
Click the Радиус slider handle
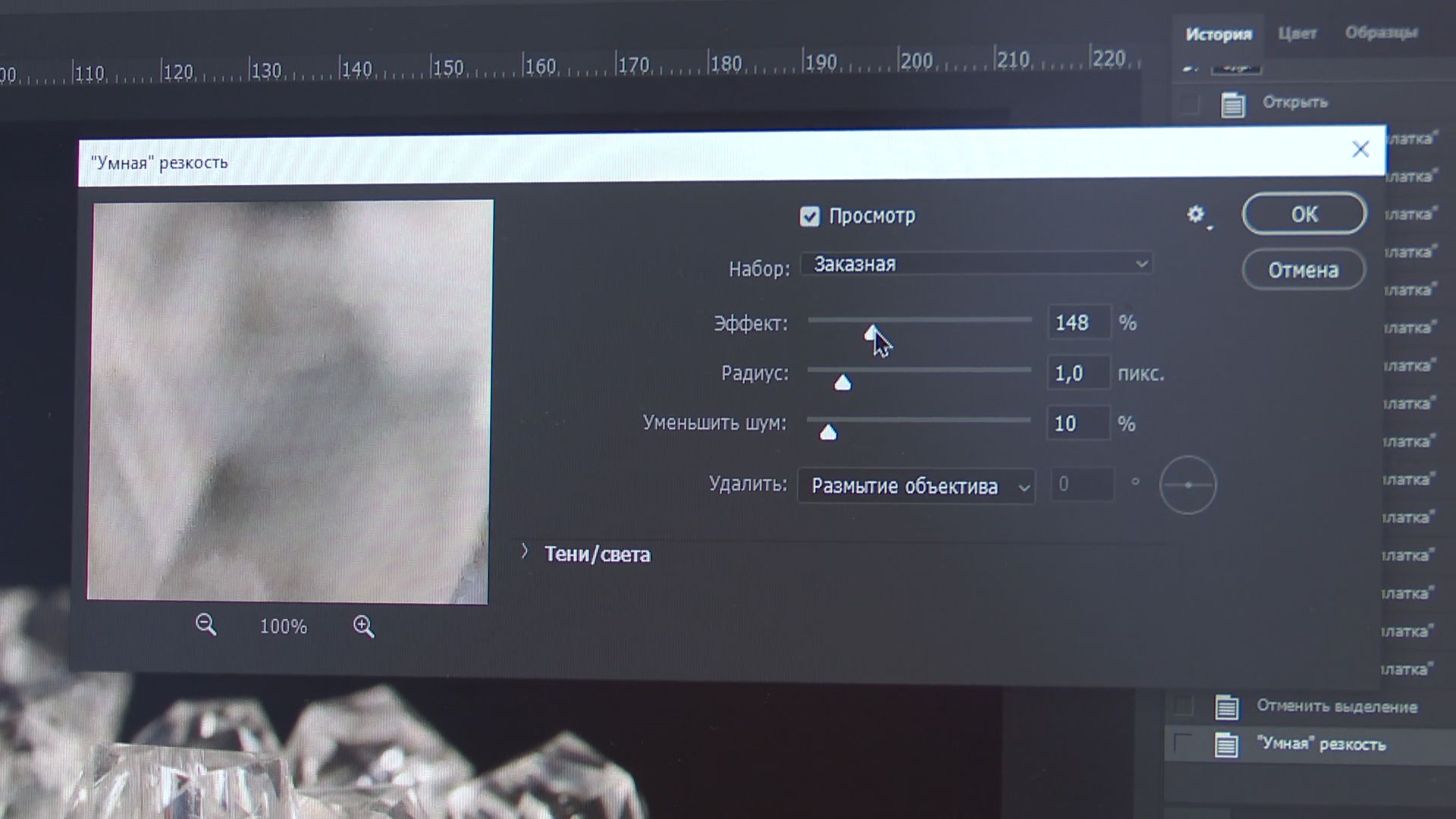tap(843, 382)
